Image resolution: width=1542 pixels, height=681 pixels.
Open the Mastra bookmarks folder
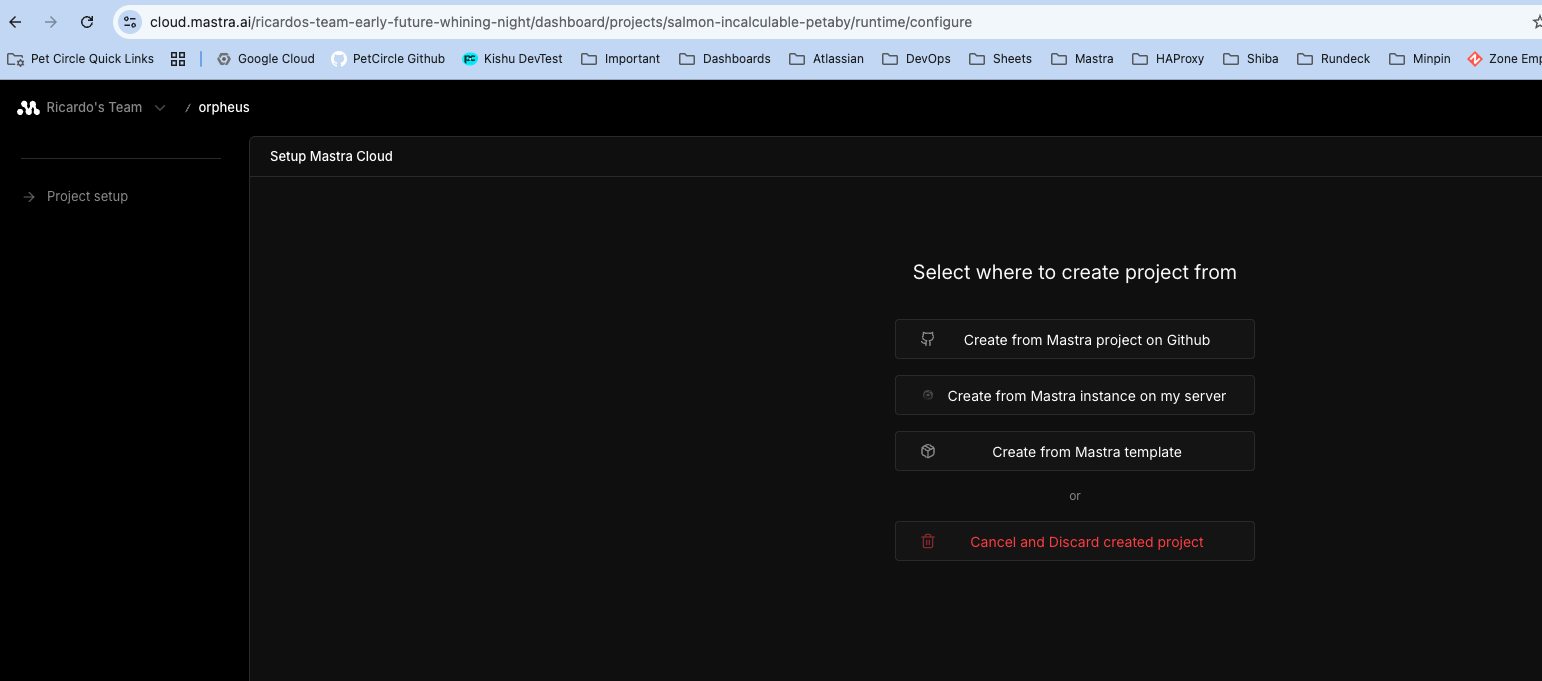click(x=1082, y=59)
